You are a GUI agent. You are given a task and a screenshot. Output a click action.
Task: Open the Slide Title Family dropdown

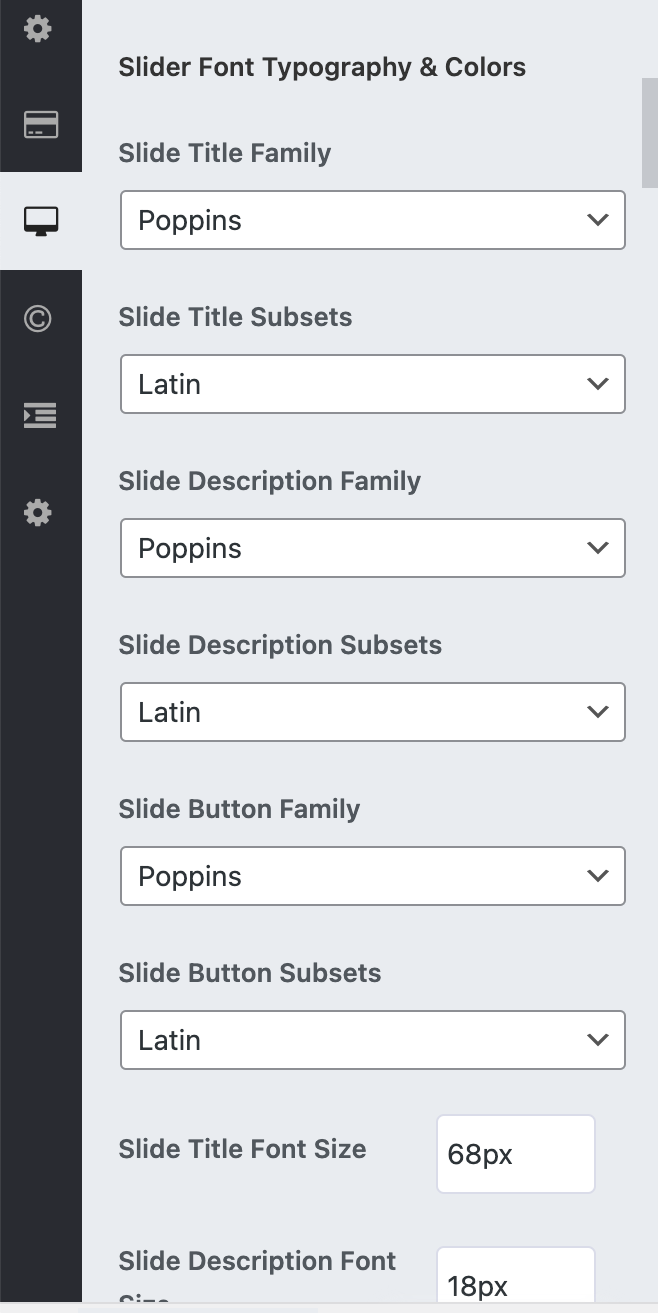tap(372, 220)
